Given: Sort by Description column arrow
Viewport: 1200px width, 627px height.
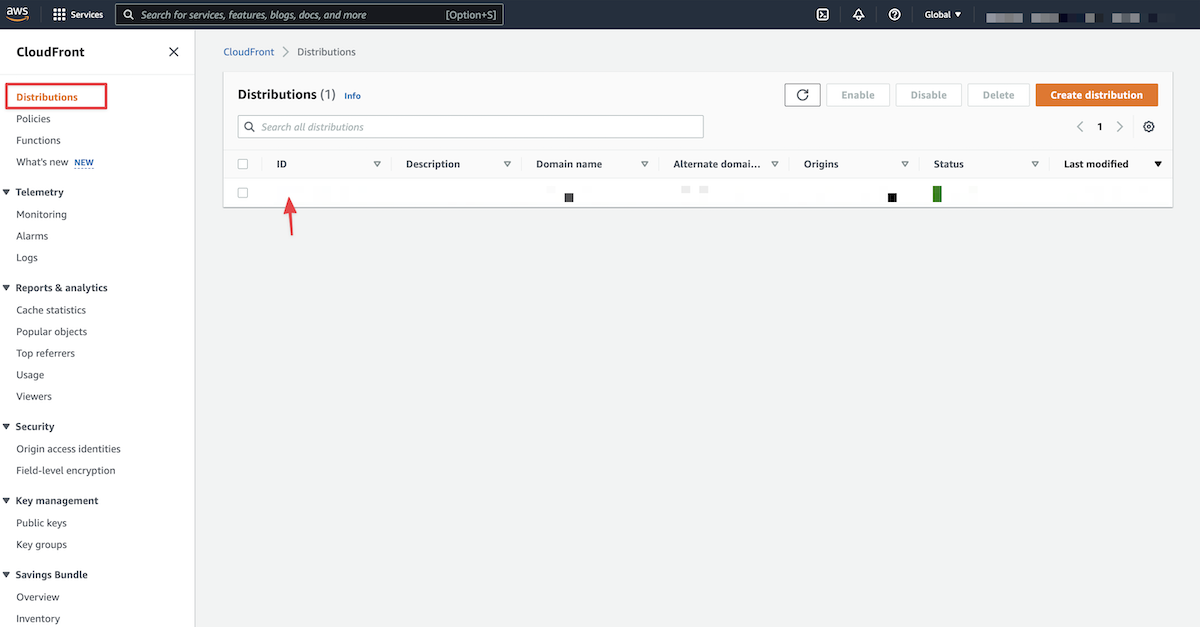Looking at the screenshot, I should pos(507,164).
